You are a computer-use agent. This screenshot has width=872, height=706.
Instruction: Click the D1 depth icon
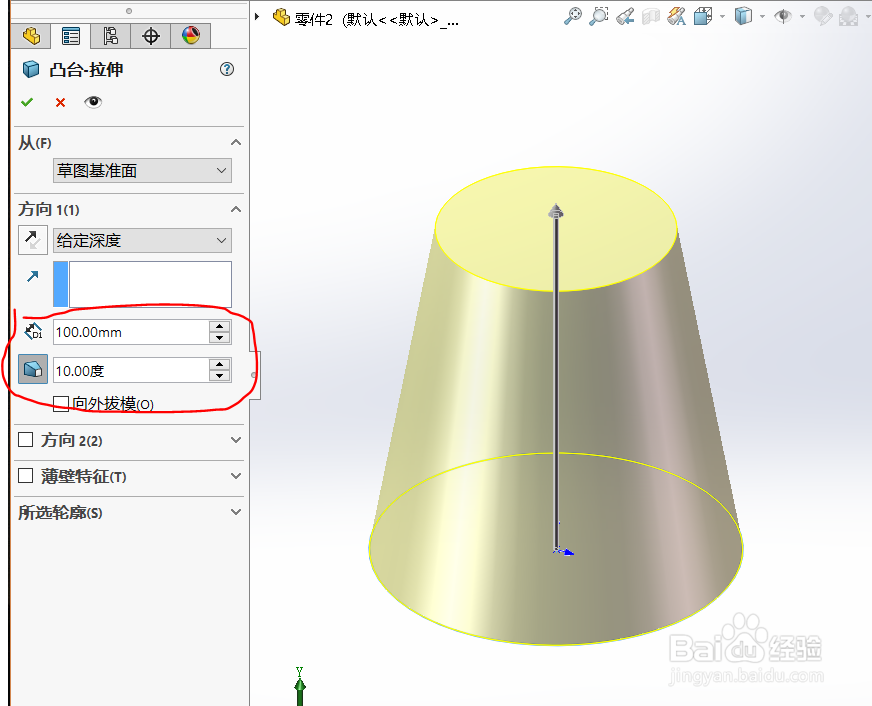point(33,331)
